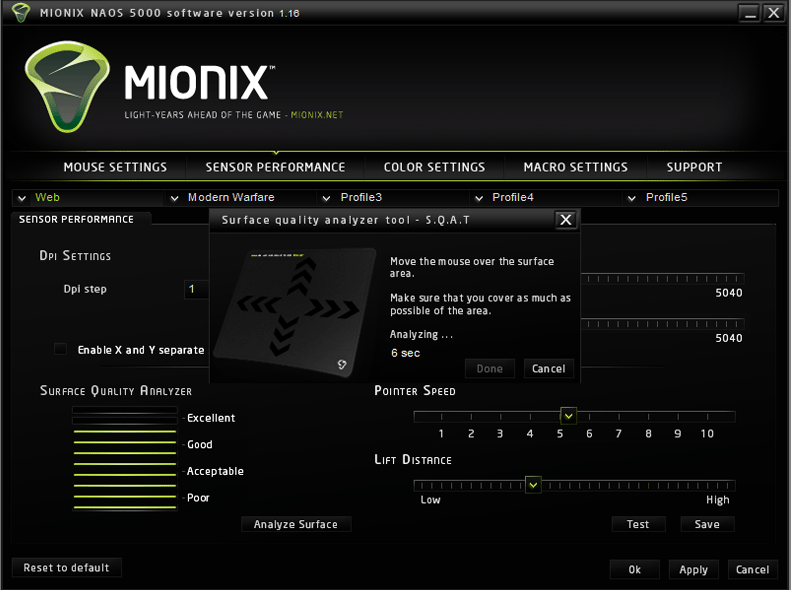Click the Pointer Speed slider handle

tap(569, 416)
